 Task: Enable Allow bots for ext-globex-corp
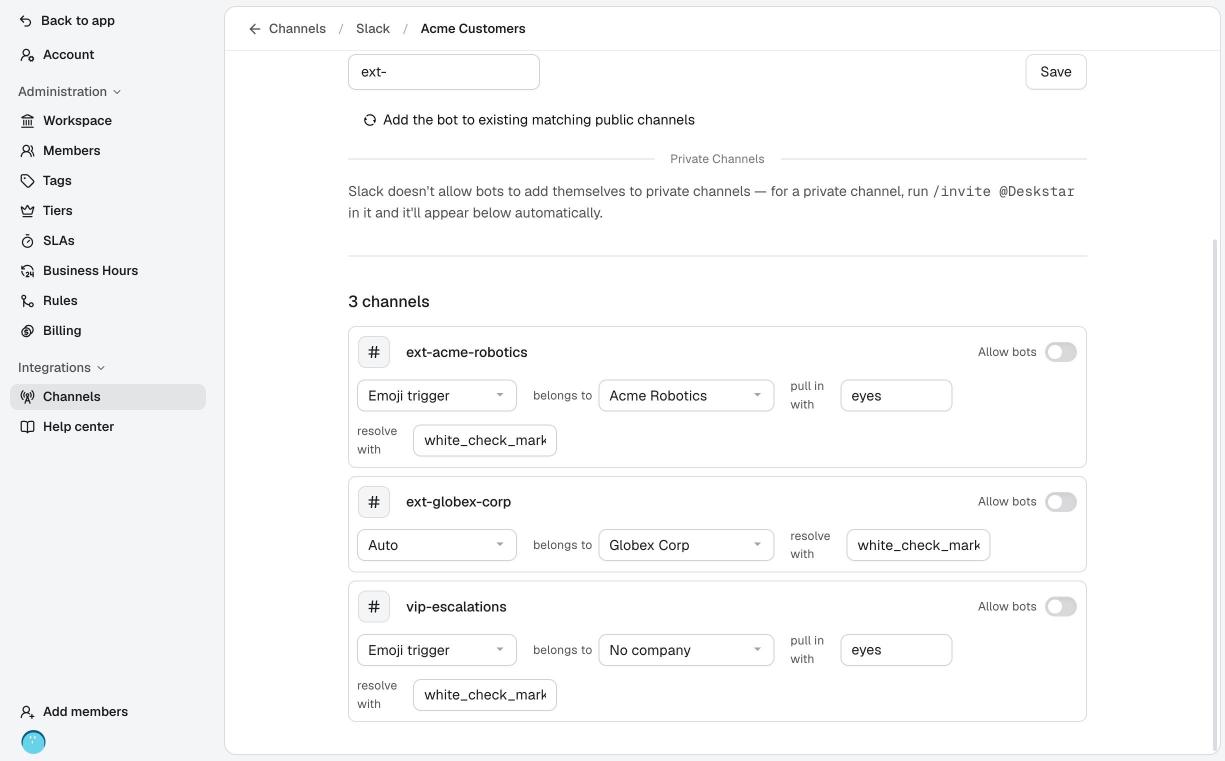click(1060, 502)
